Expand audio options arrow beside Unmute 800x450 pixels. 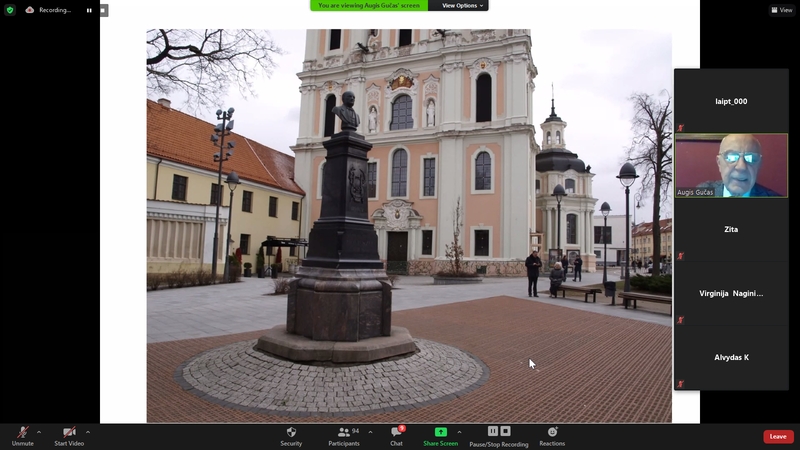pyautogui.click(x=39, y=432)
